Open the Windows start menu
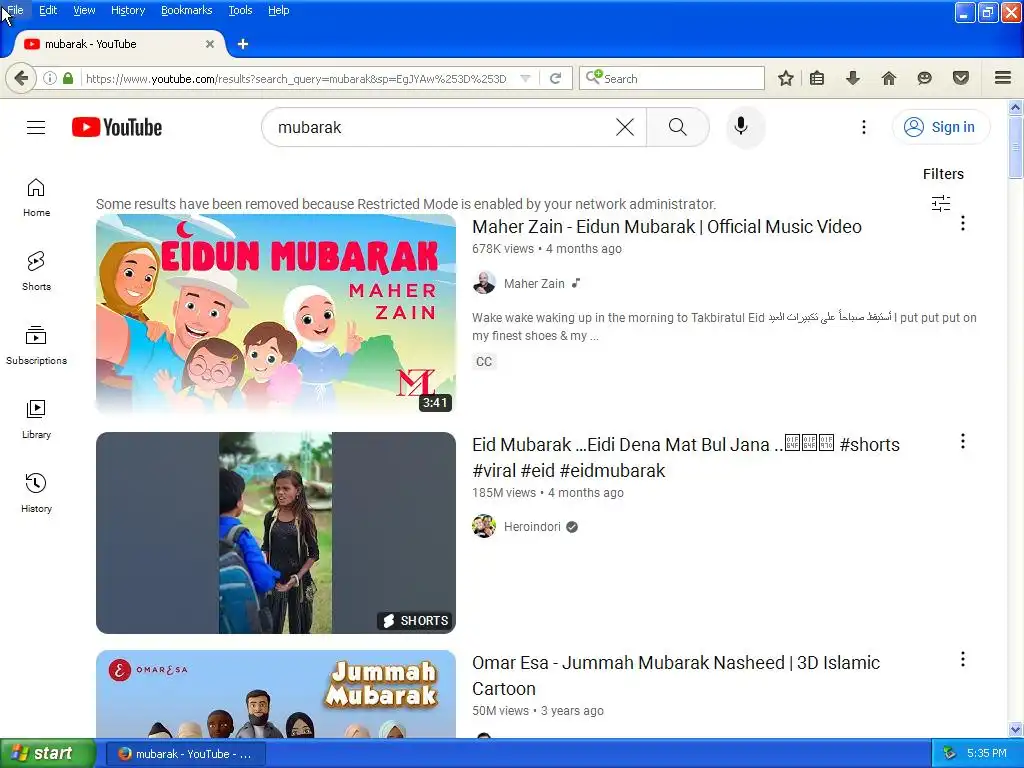Viewport: 1024px width, 768px height. 48,753
